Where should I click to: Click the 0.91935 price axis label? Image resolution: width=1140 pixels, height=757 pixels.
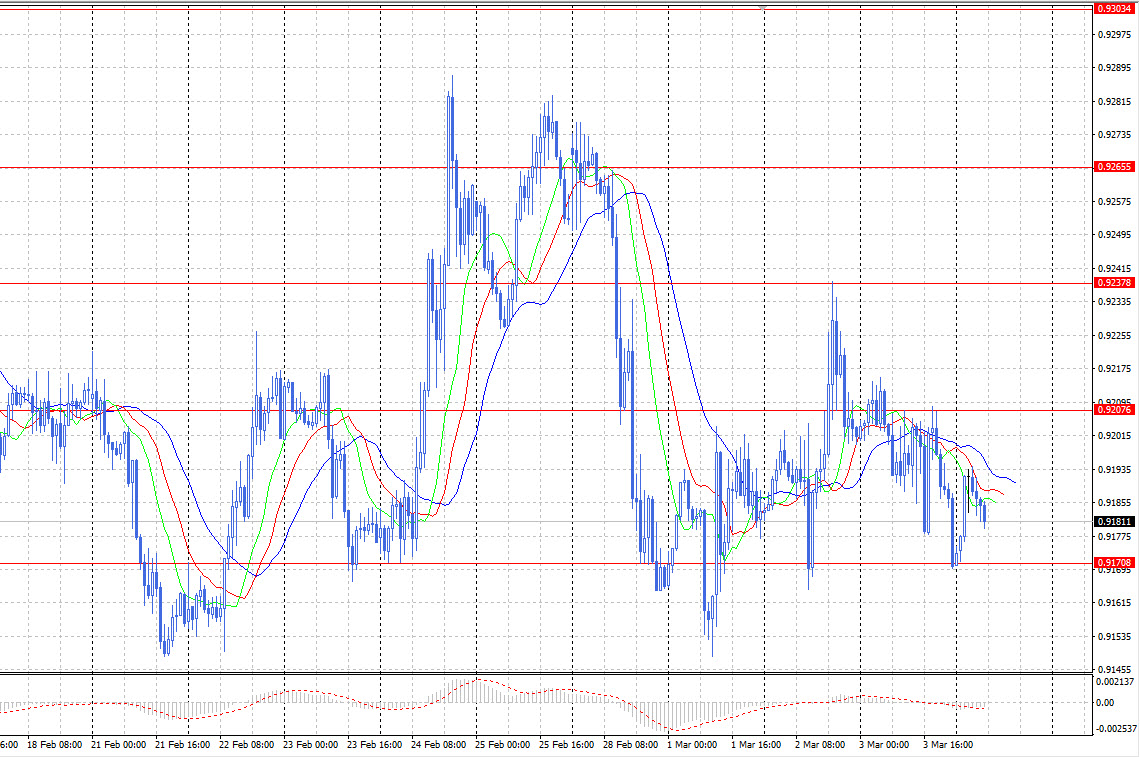pos(1115,470)
